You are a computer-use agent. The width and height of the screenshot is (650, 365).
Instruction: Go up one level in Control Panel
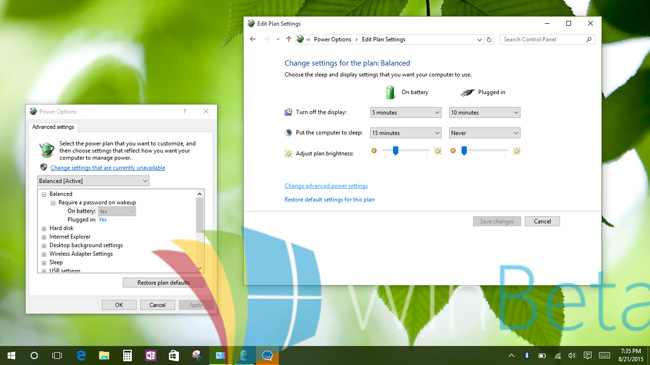[x=289, y=39]
